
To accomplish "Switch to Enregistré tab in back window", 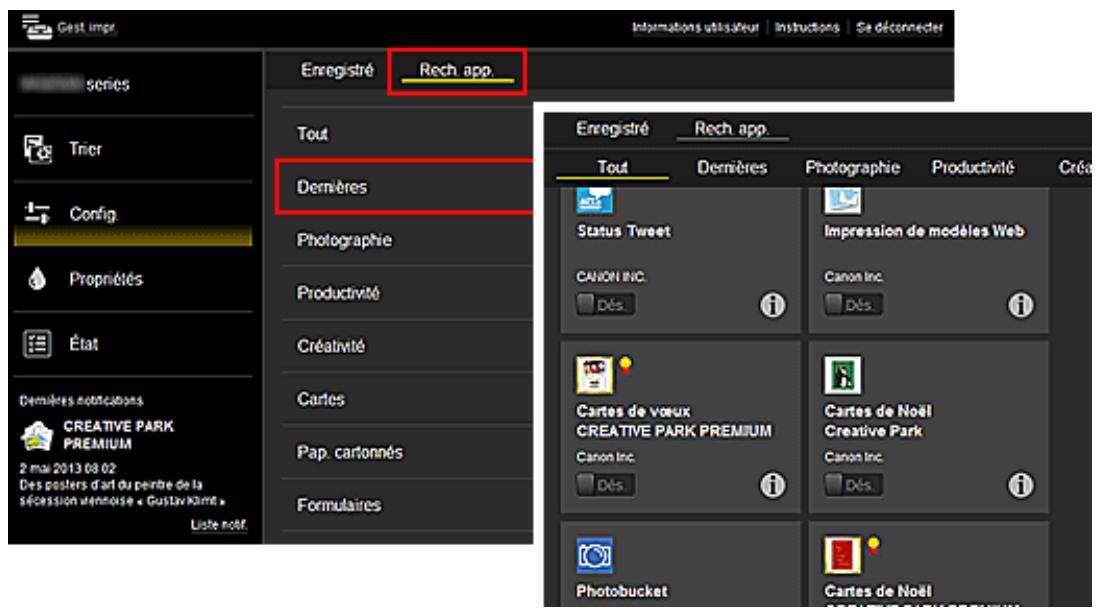I will tap(338, 70).
